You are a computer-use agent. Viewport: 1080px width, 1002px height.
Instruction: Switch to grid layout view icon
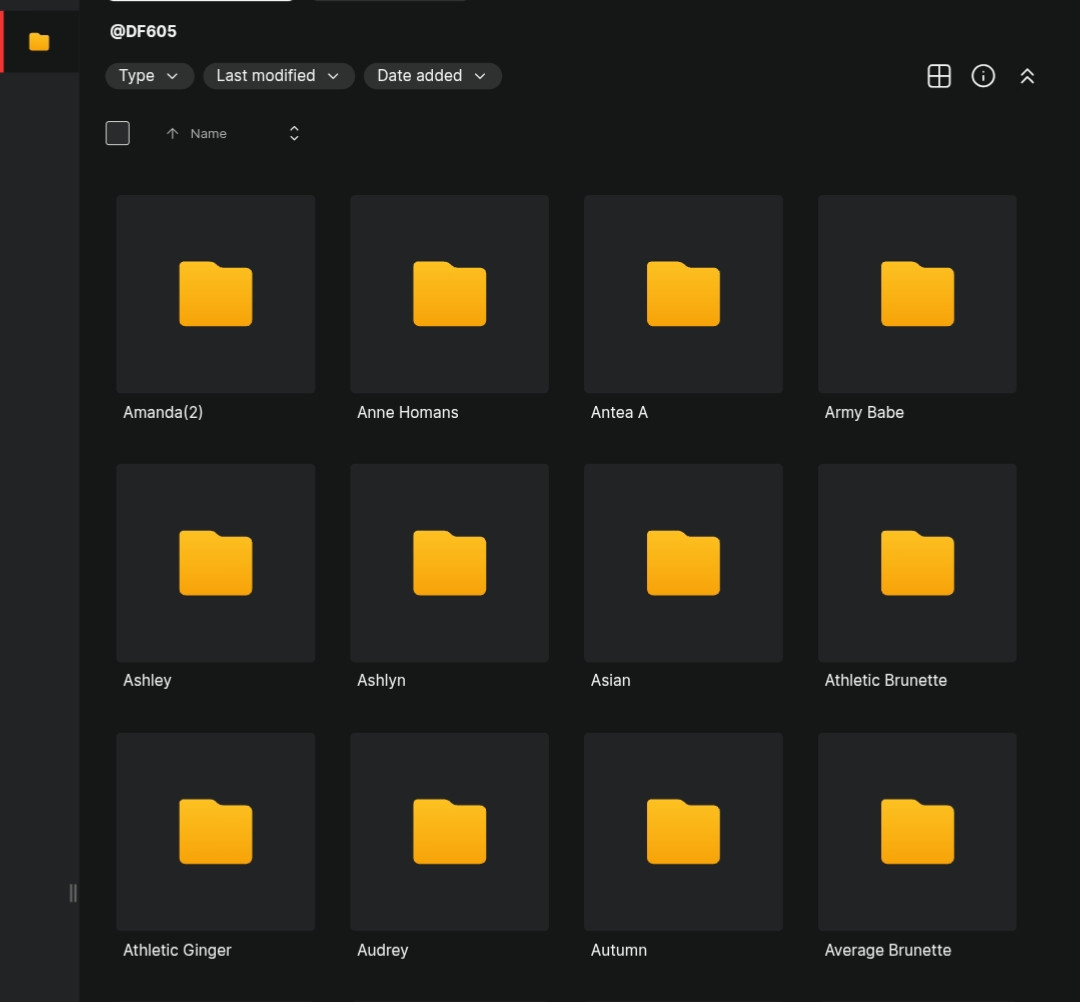tap(939, 76)
